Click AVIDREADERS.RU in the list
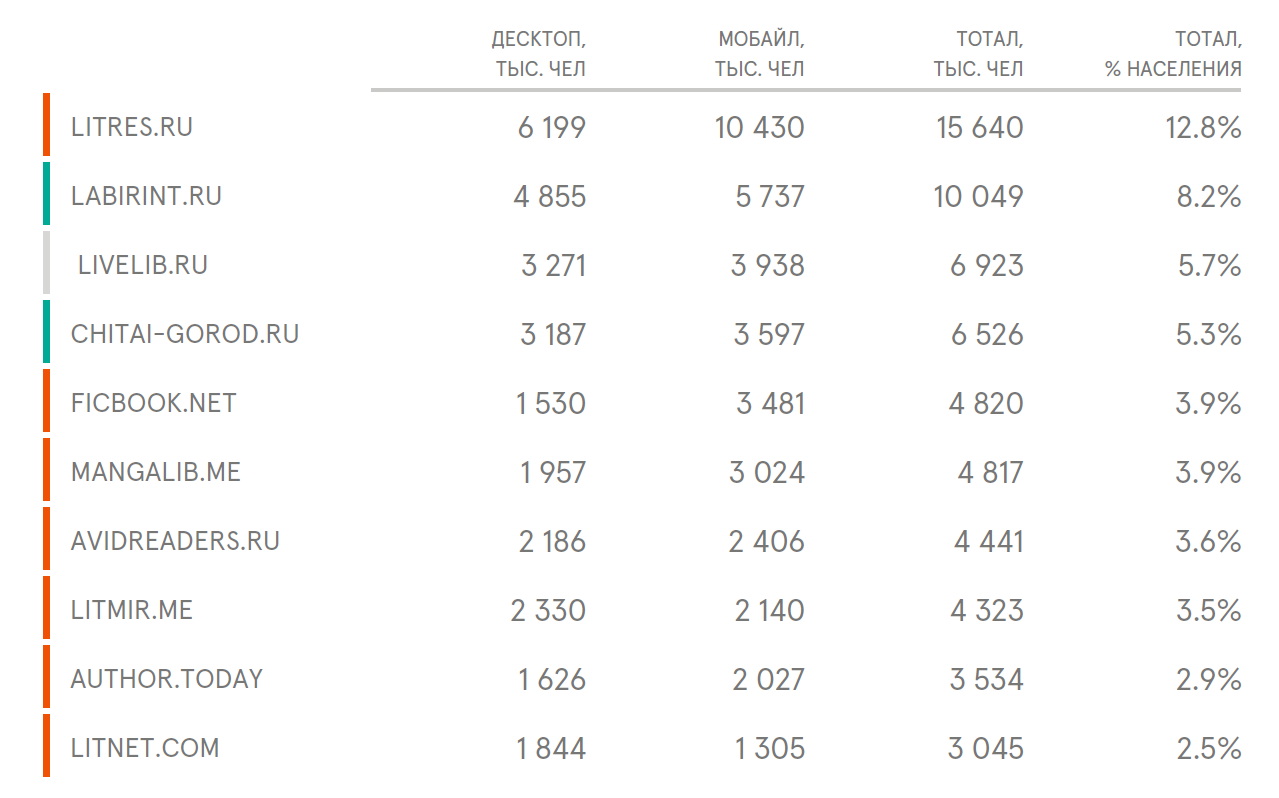Screen dimensions: 1279x798 175,541
